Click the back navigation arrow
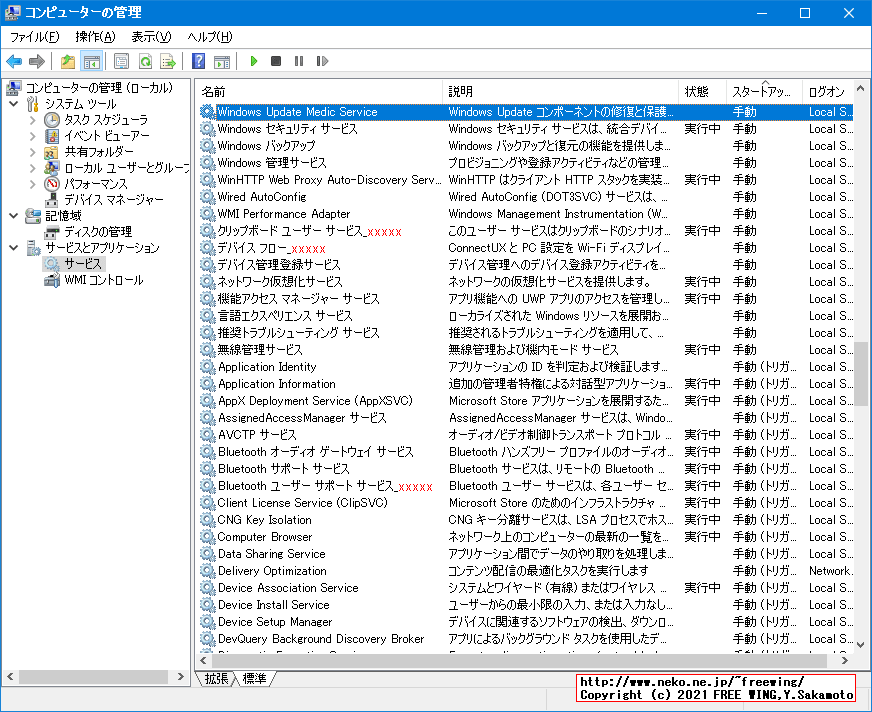This screenshot has height=712, width=872. click(14, 61)
